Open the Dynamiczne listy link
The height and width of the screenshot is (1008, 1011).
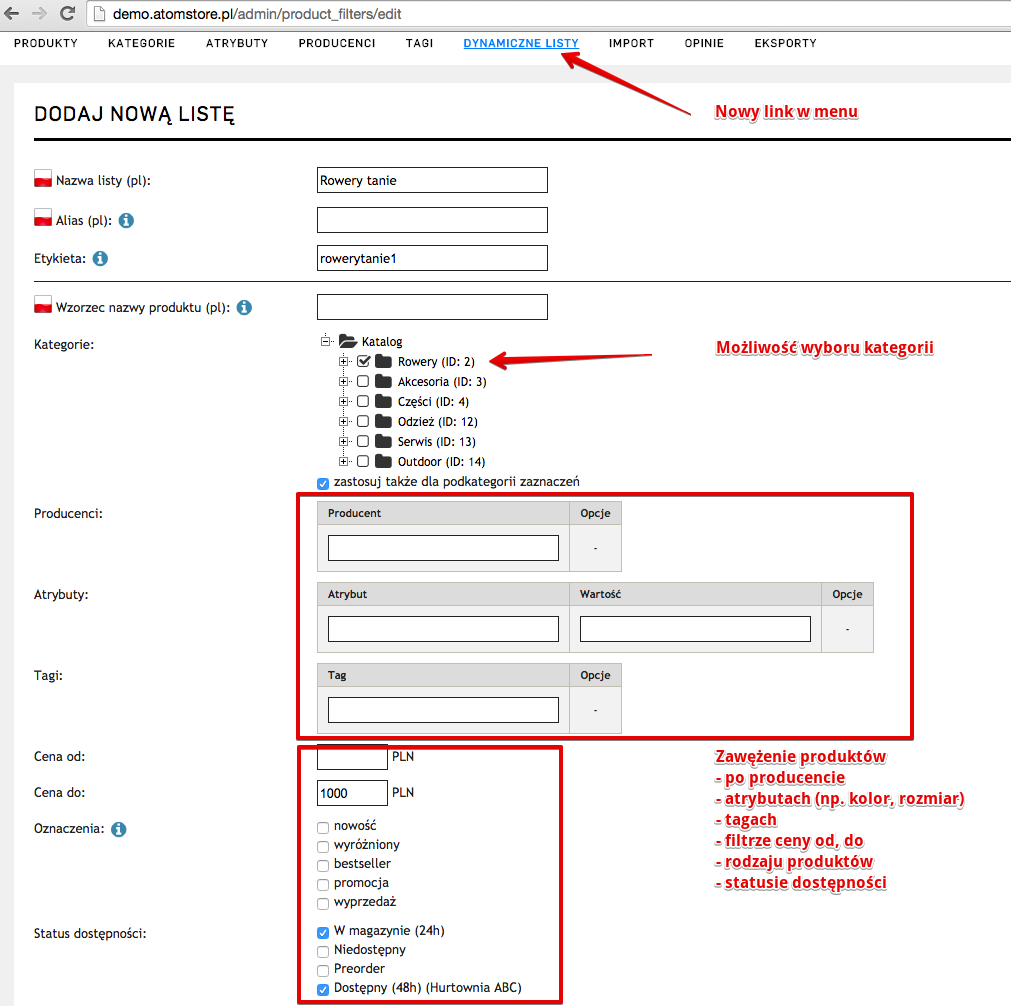click(521, 44)
